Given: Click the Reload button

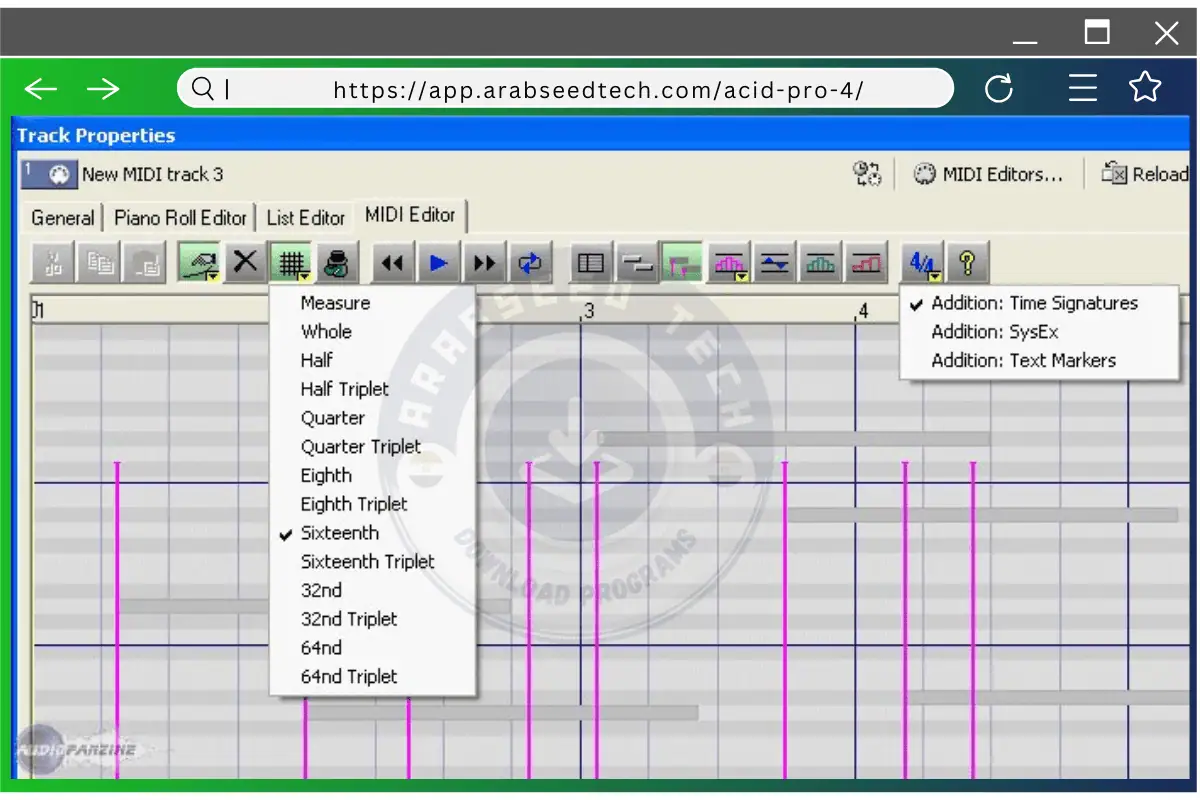Looking at the screenshot, I should click(1146, 174).
